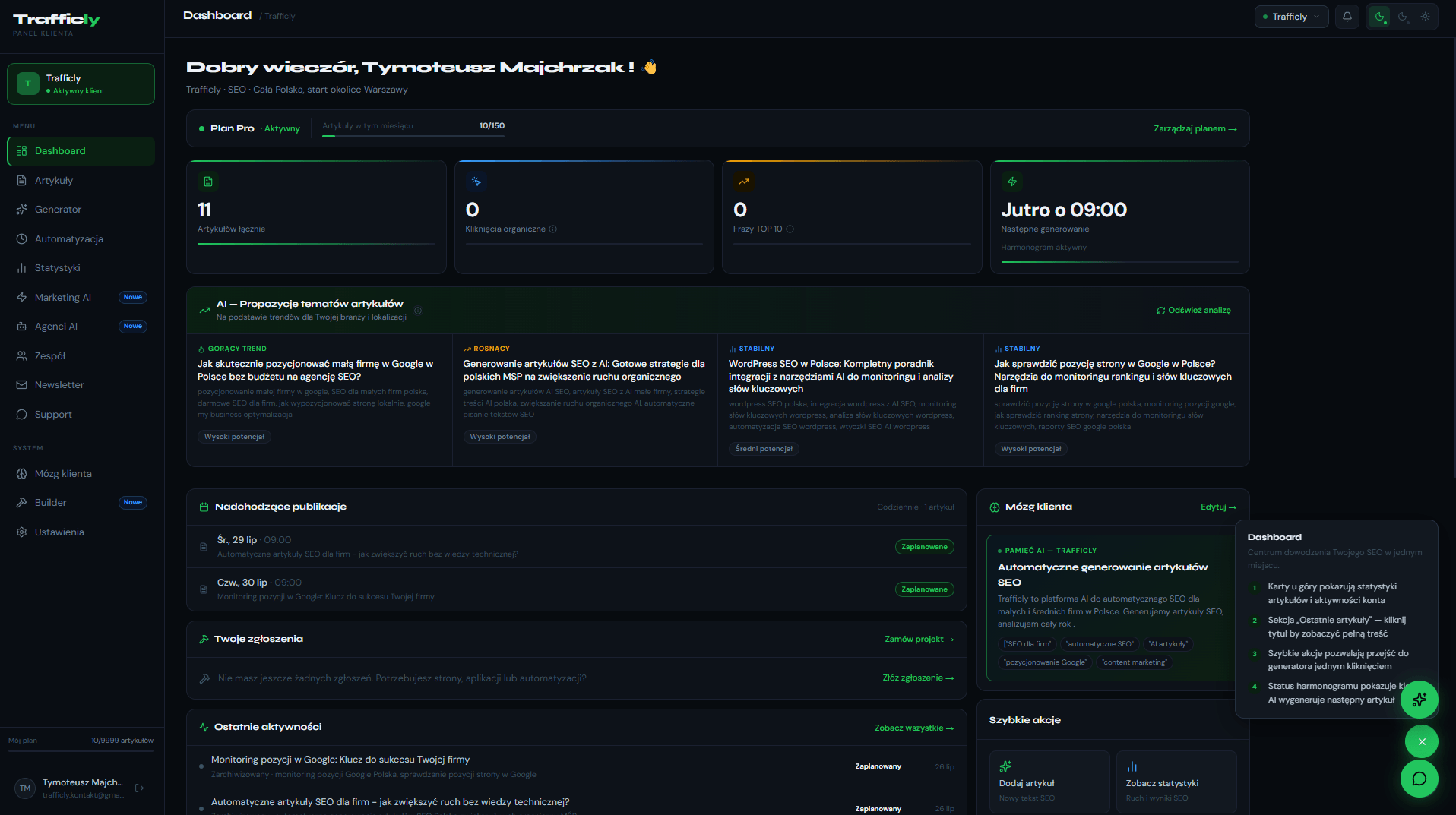Viewport: 1456px width, 815px height.
Task: Click the Mózg klienta brain icon in sidebar
Action: tap(21, 474)
